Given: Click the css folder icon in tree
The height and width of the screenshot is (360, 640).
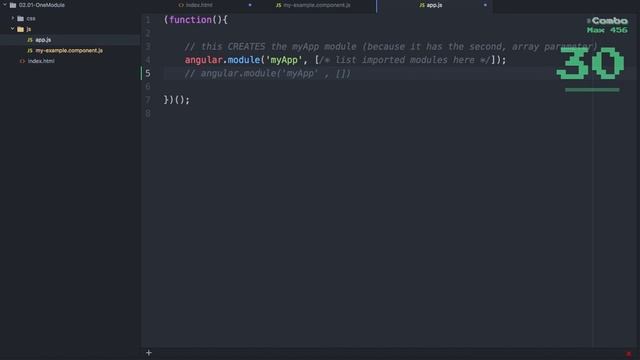Looking at the screenshot, I should tap(20, 18).
